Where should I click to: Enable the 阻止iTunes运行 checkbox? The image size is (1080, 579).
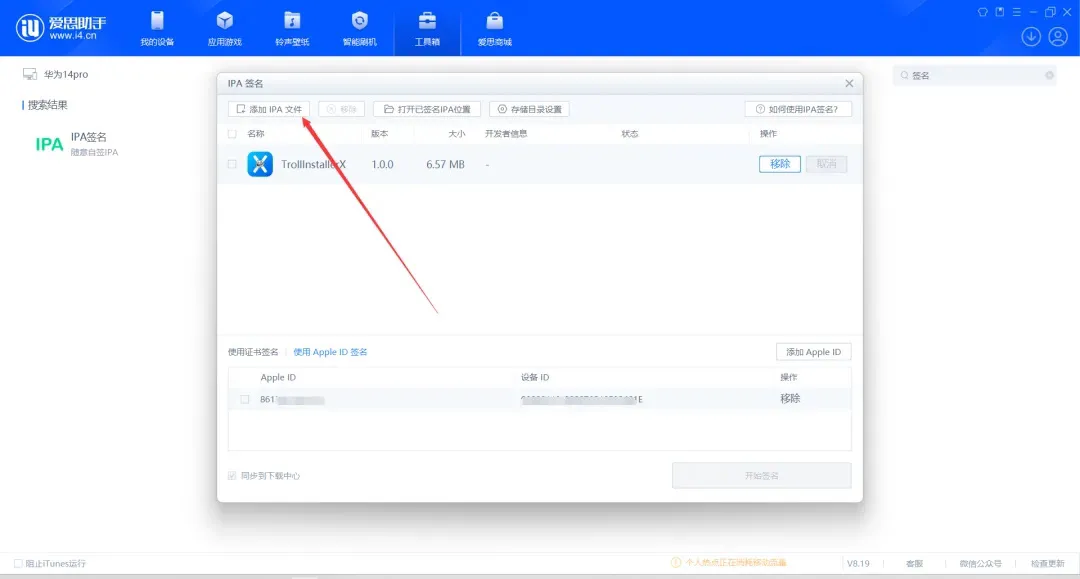[x=18, y=563]
